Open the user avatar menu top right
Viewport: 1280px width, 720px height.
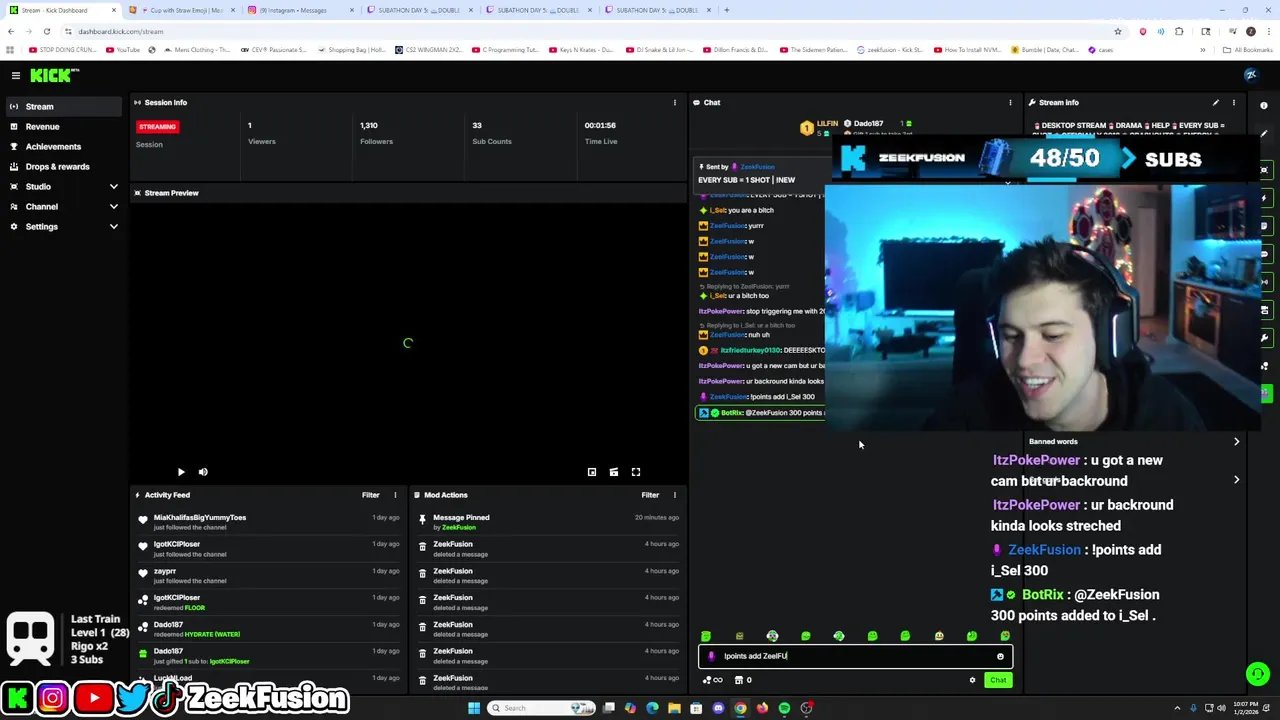pyautogui.click(x=1250, y=75)
